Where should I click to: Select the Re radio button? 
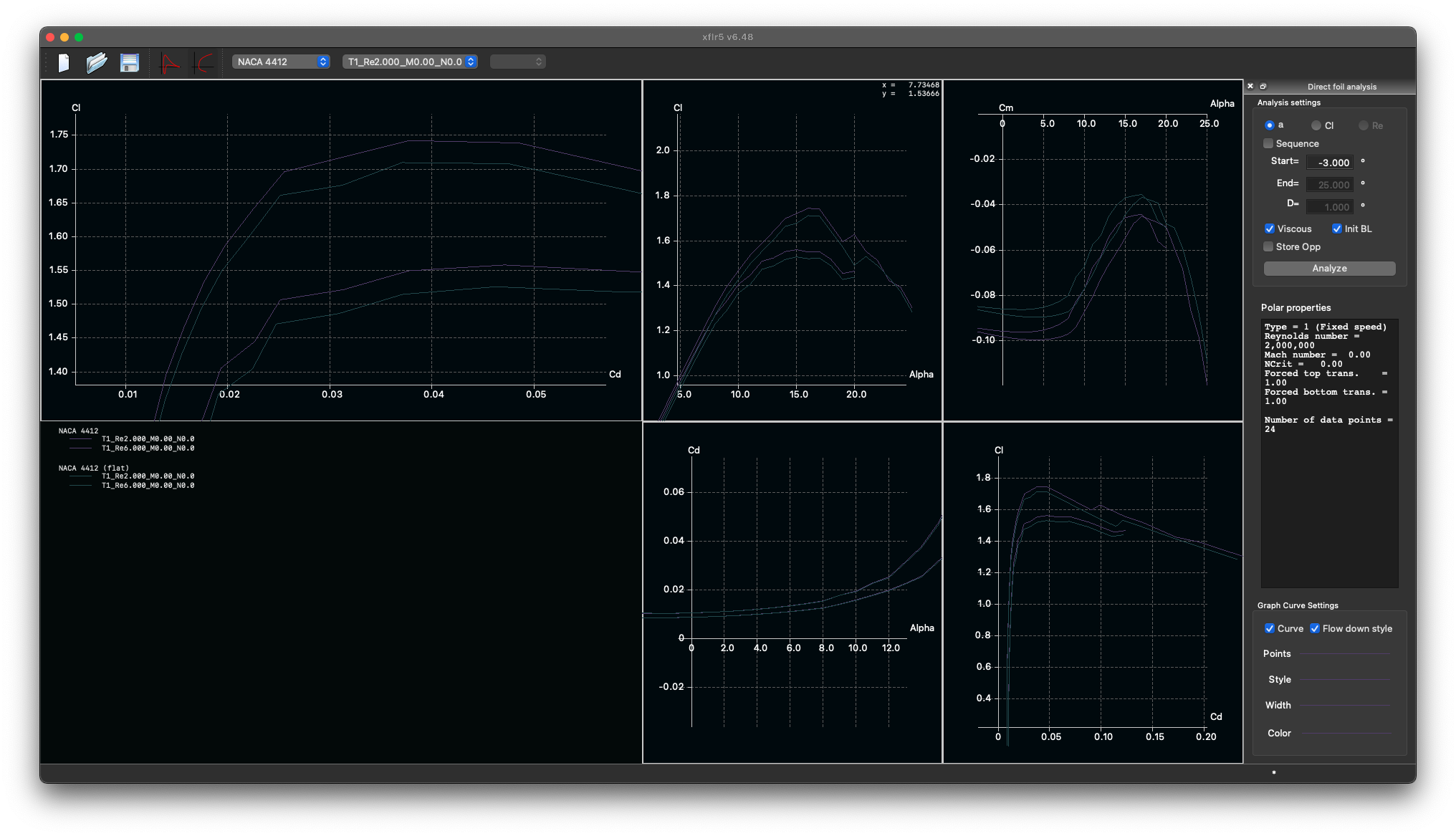pyautogui.click(x=1364, y=125)
